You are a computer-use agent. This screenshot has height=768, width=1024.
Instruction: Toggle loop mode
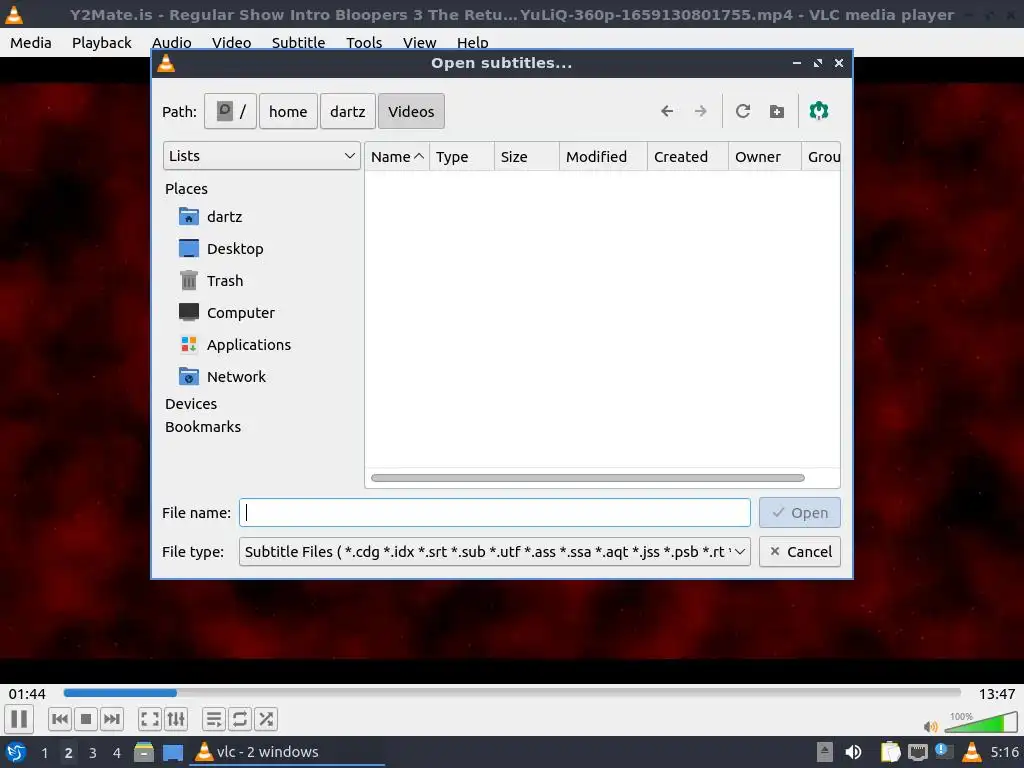(240, 719)
